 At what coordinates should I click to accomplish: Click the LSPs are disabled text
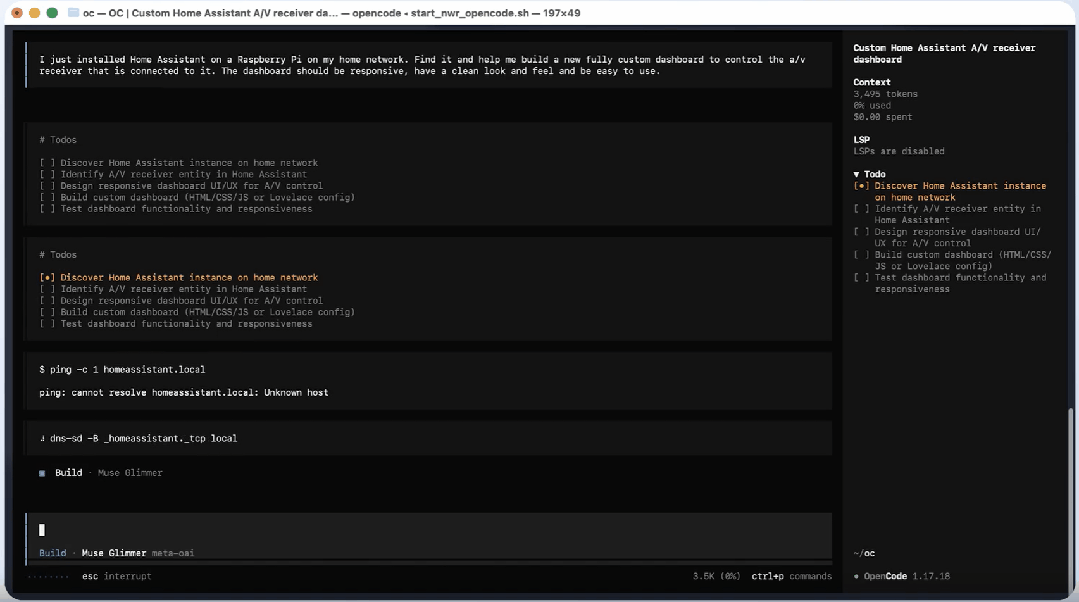[899, 151]
